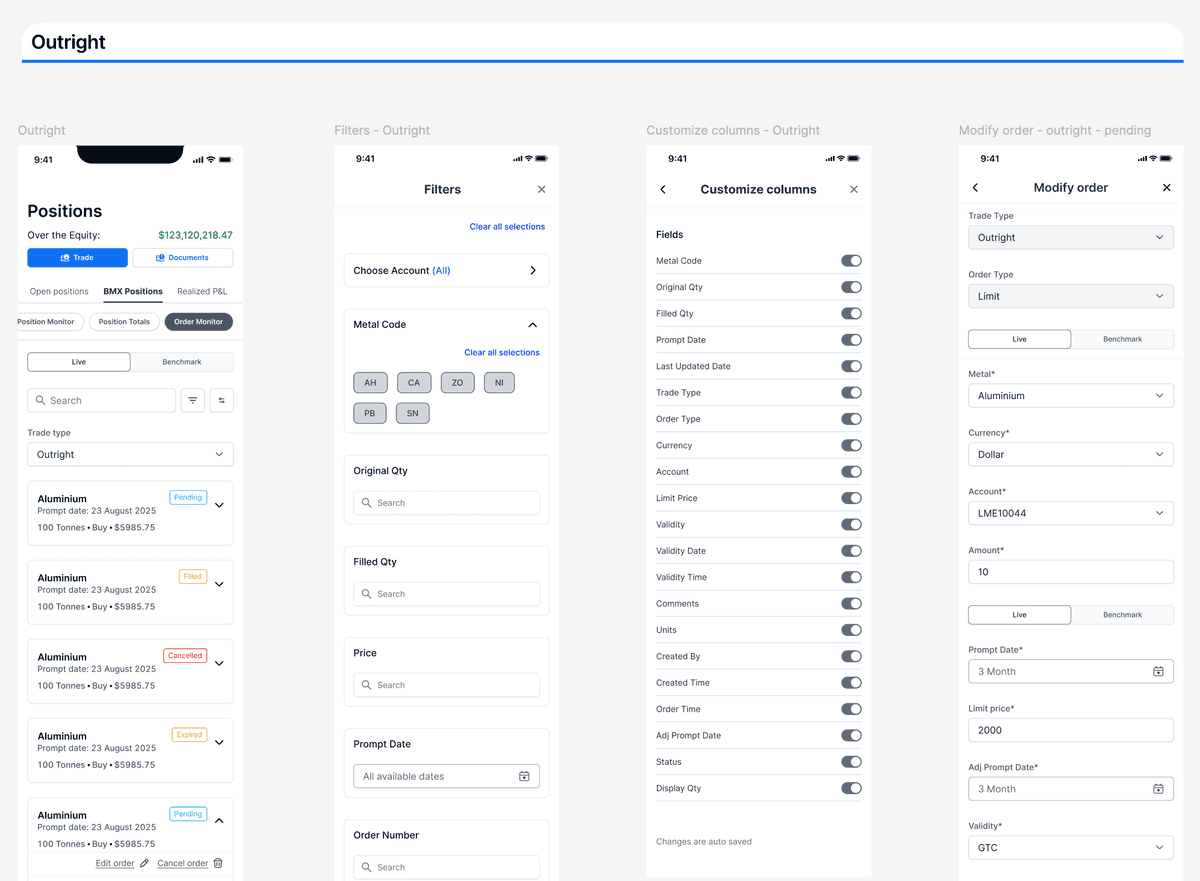Image resolution: width=1200 pixels, height=881 pixels.
Task: Turn off the Display Qty column toggle
Action: [x=851, y=788]
